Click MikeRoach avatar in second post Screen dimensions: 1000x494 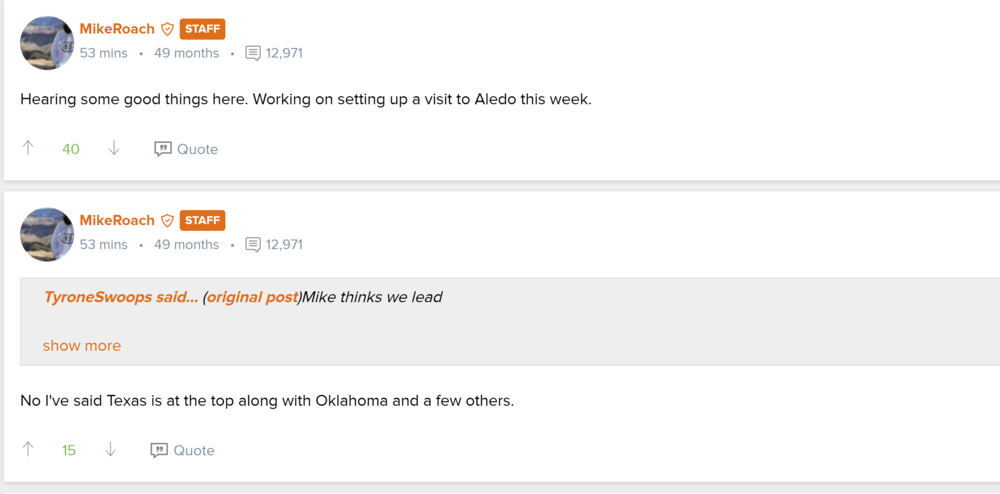pos(47,234)
